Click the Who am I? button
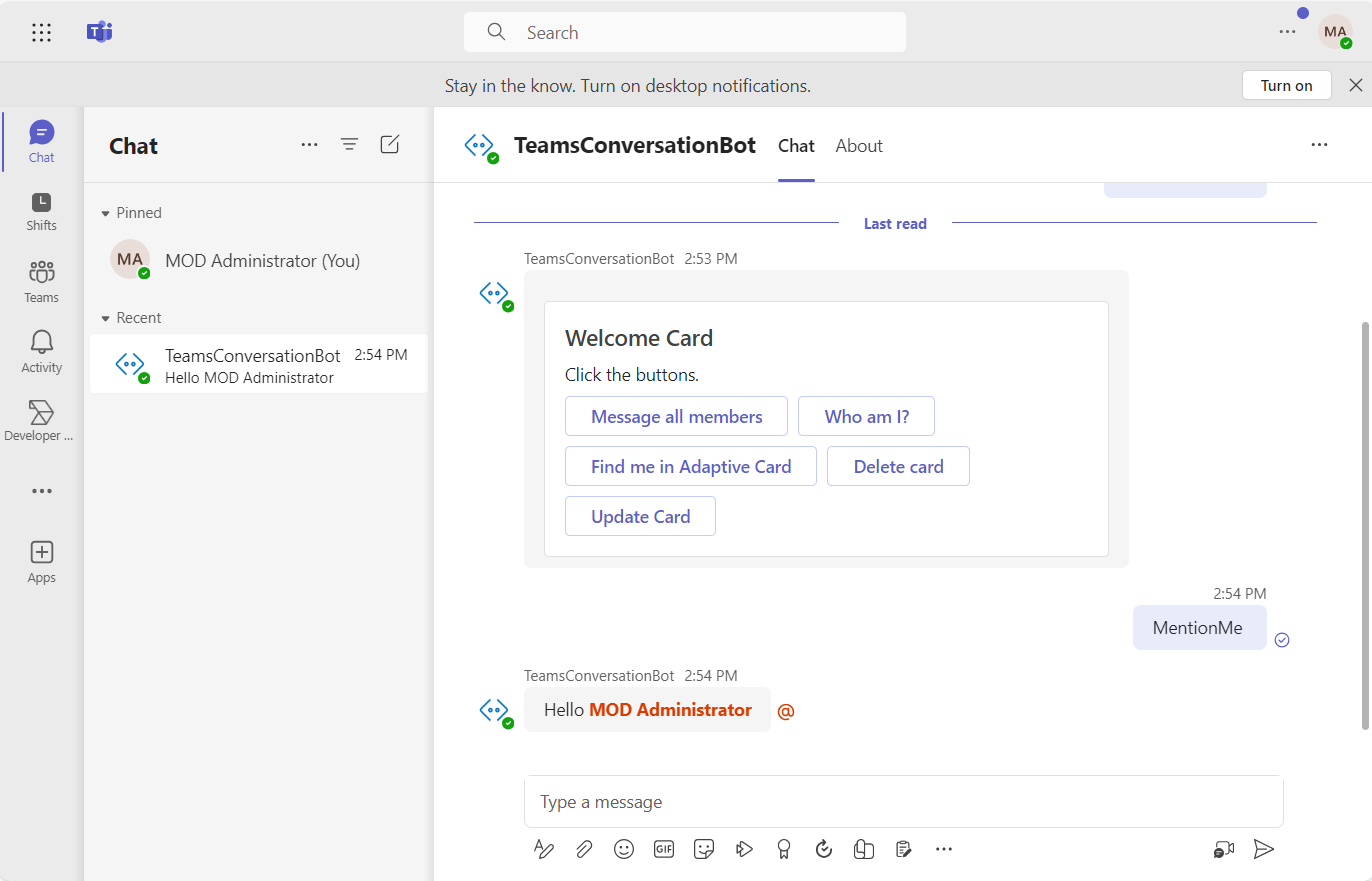Screen dimensions: 1372x881 (866, 416)
